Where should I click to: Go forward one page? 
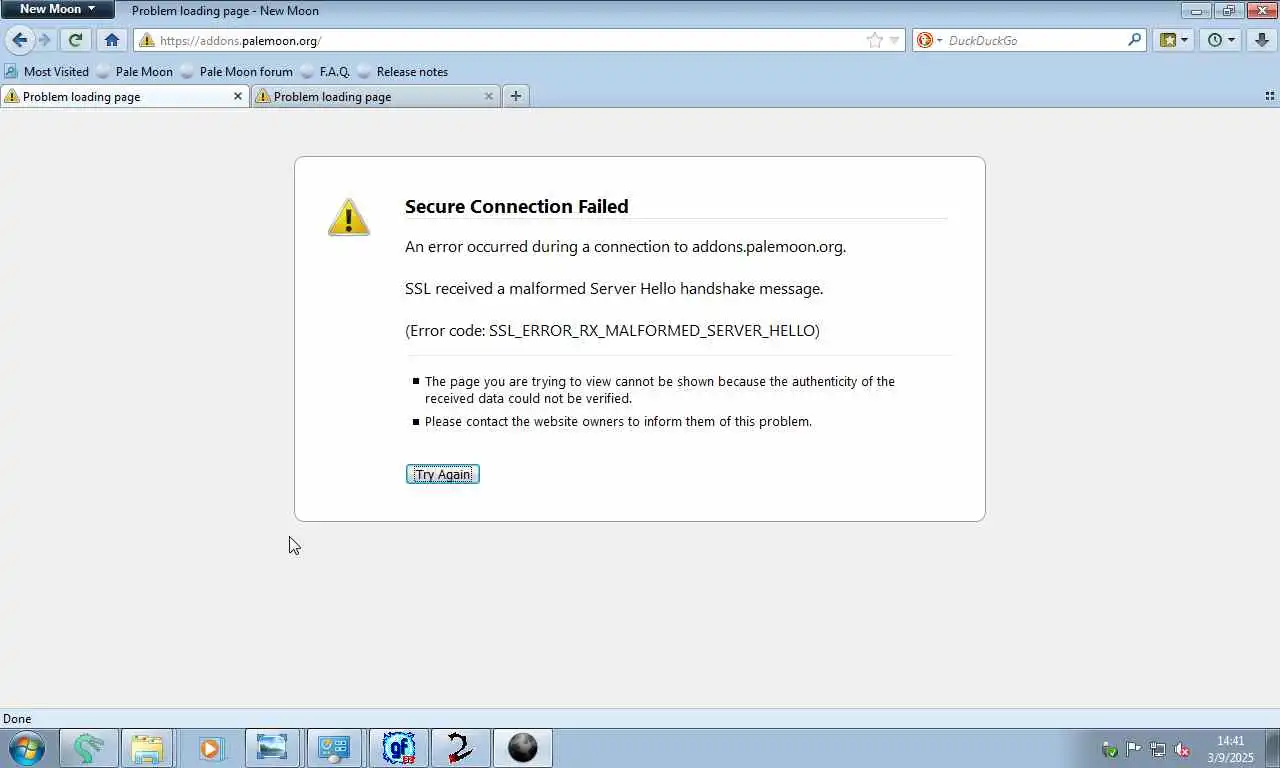(44, 40)
